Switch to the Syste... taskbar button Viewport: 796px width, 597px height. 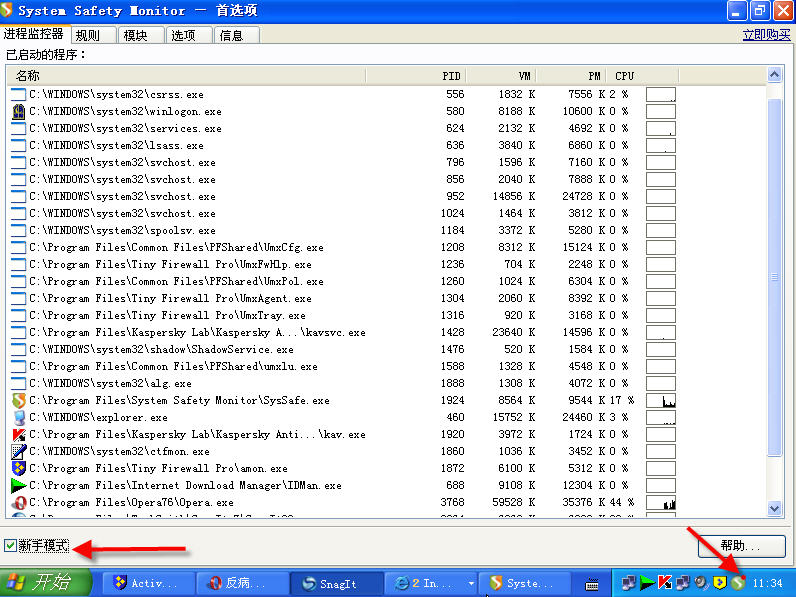(x=525, y=583)
